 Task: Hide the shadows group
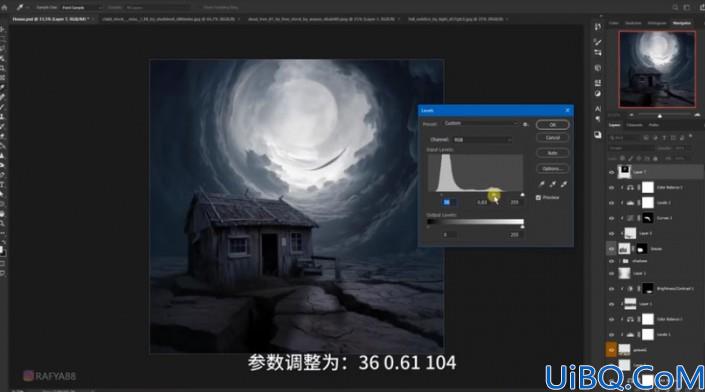(611, 261)
